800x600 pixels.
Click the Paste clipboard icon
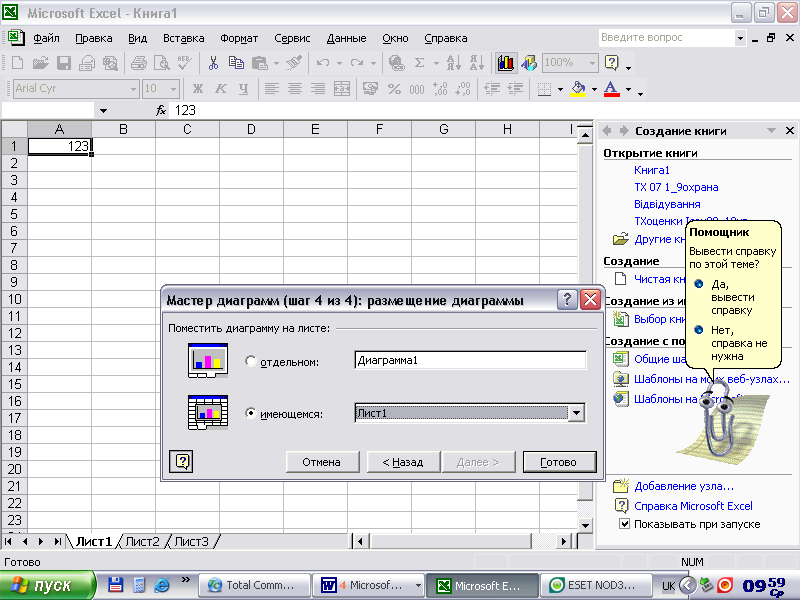coord(260,63)
